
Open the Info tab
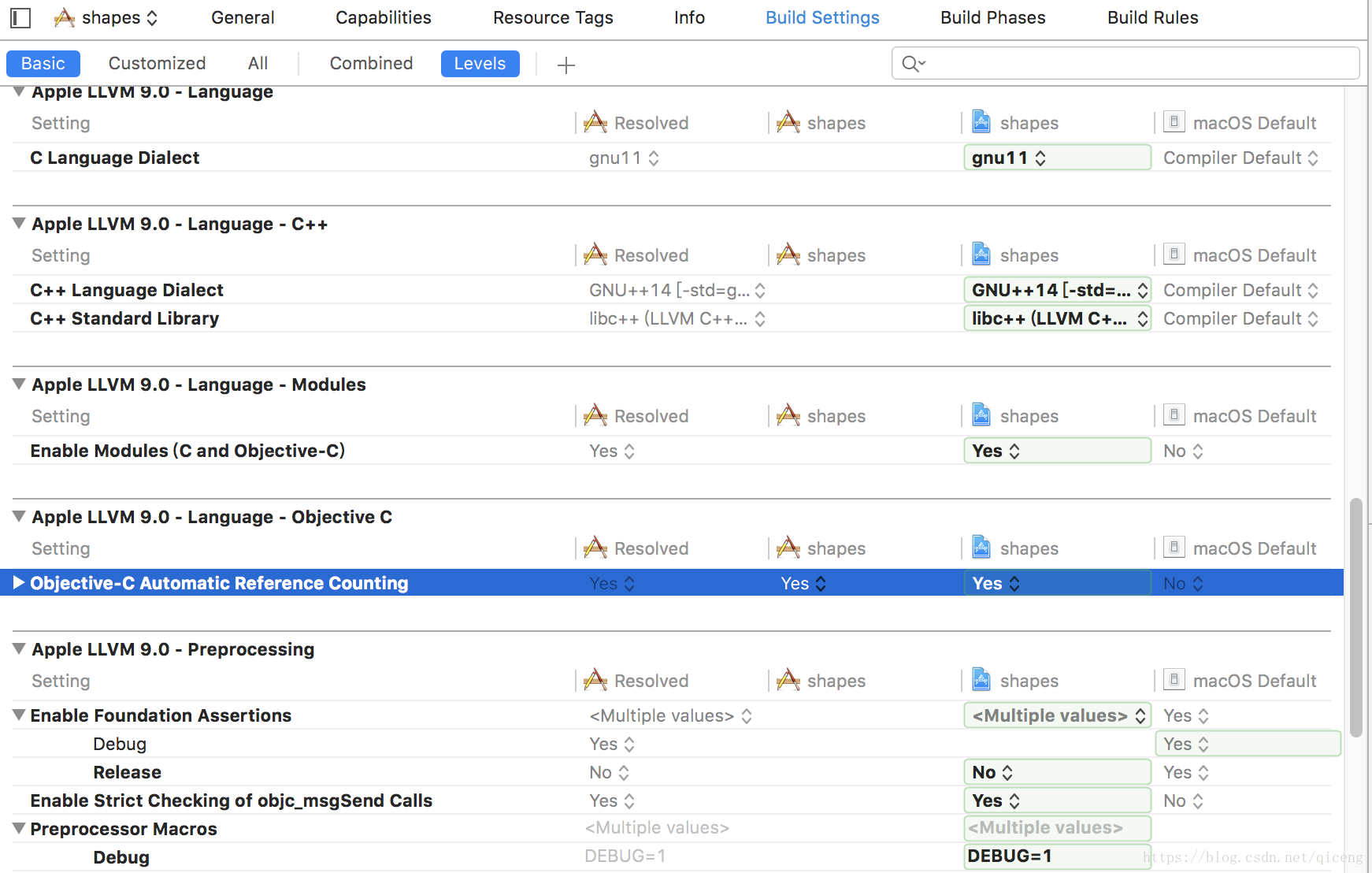[x=689, y=17]
